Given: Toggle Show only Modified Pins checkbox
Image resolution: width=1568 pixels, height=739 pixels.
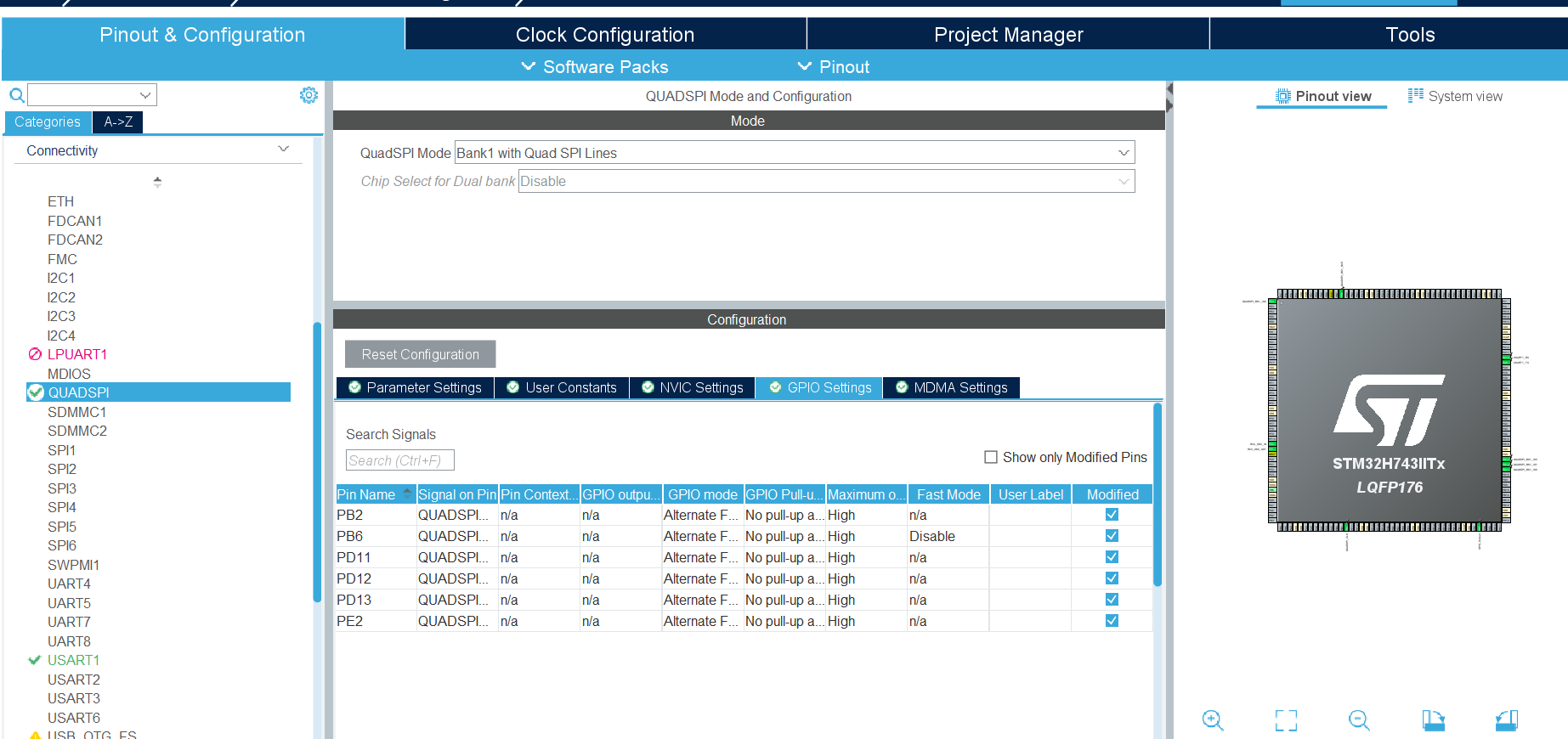Looking at the screenshot, I should 991,457.
